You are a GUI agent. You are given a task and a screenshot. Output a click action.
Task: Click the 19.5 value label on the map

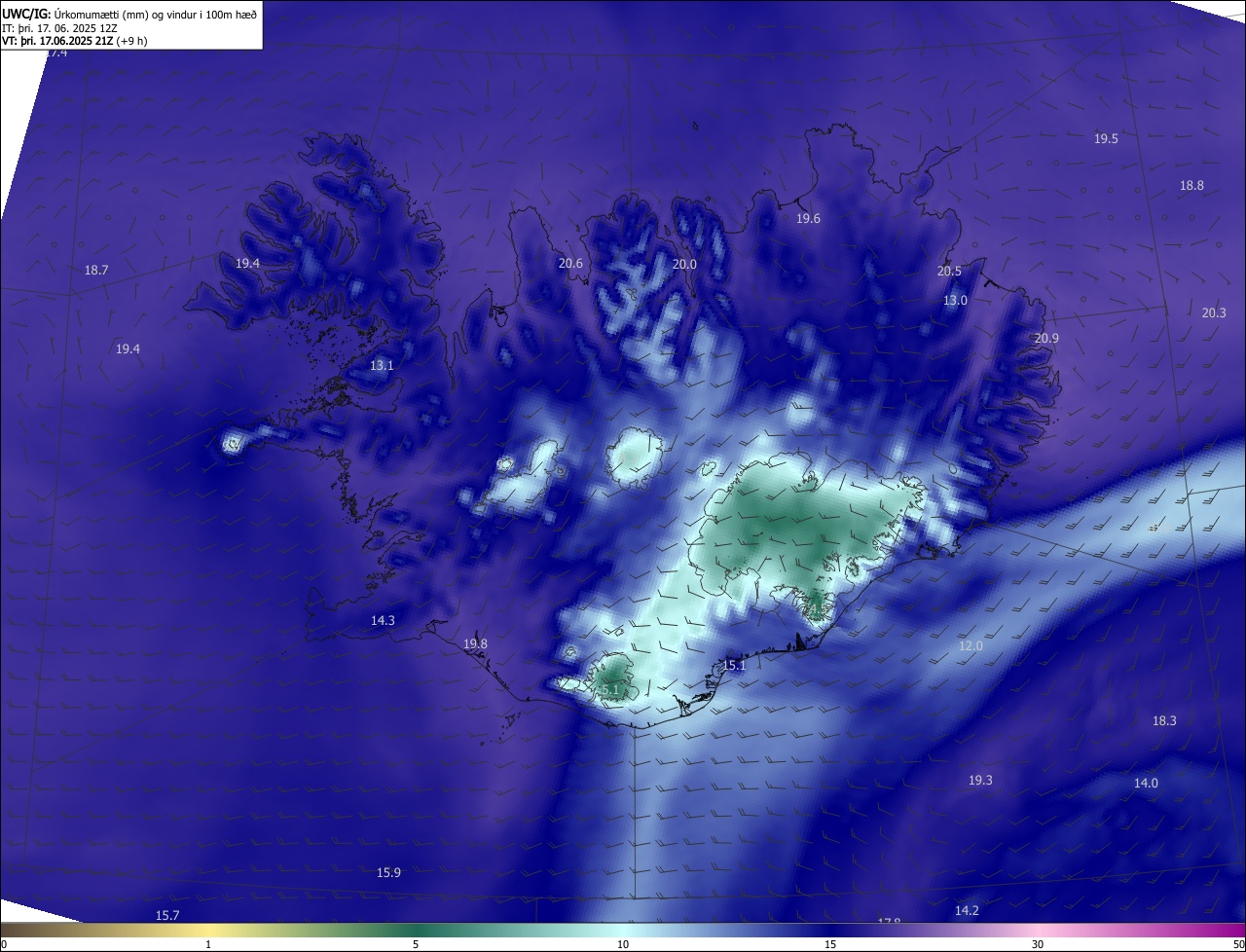1106,139
